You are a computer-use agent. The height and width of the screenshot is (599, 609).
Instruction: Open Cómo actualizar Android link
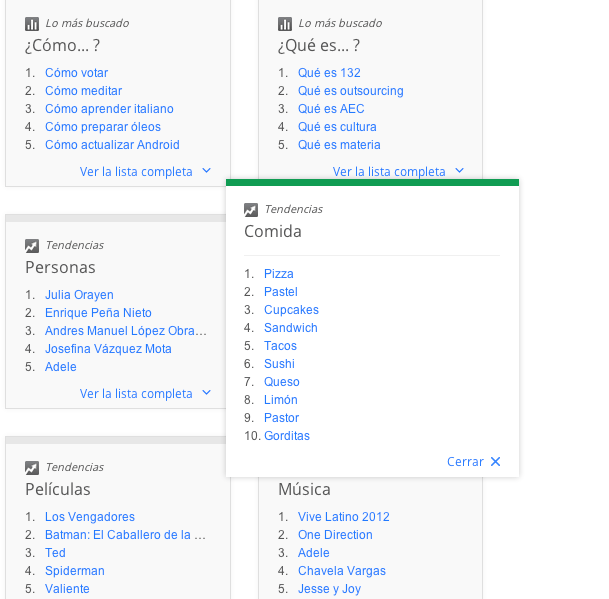click(x=112, y=145)
